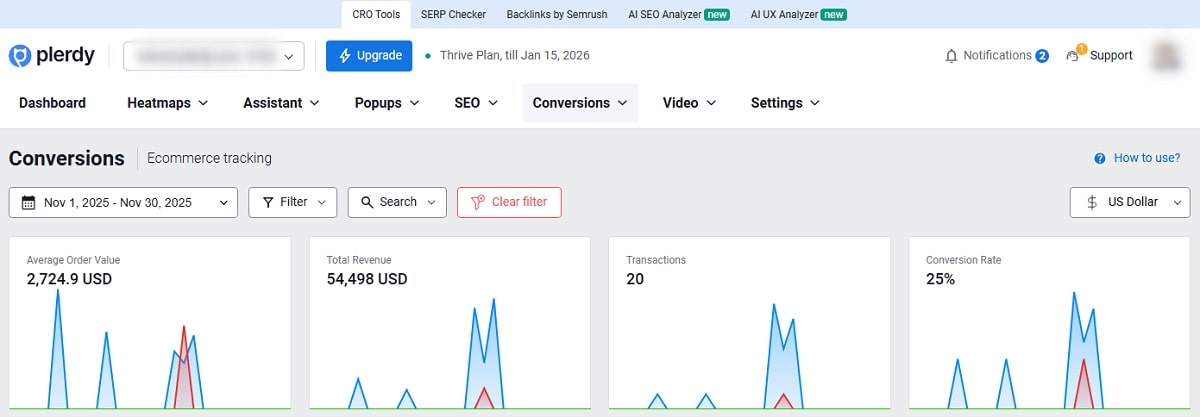This screenshot has width=1200, height=417.
Task: Expand the Search dropdown
Action: click(396, 202)
